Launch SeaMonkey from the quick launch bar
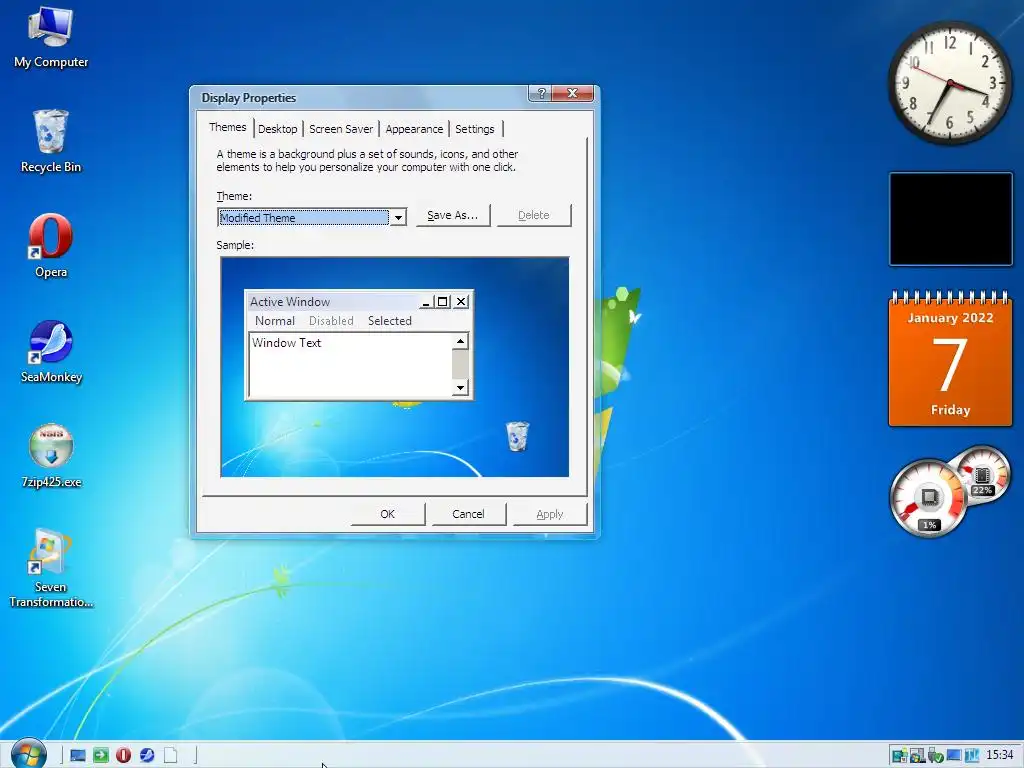Image resolution: width=1024 pixels, height=768 pixels. point(147,756)
